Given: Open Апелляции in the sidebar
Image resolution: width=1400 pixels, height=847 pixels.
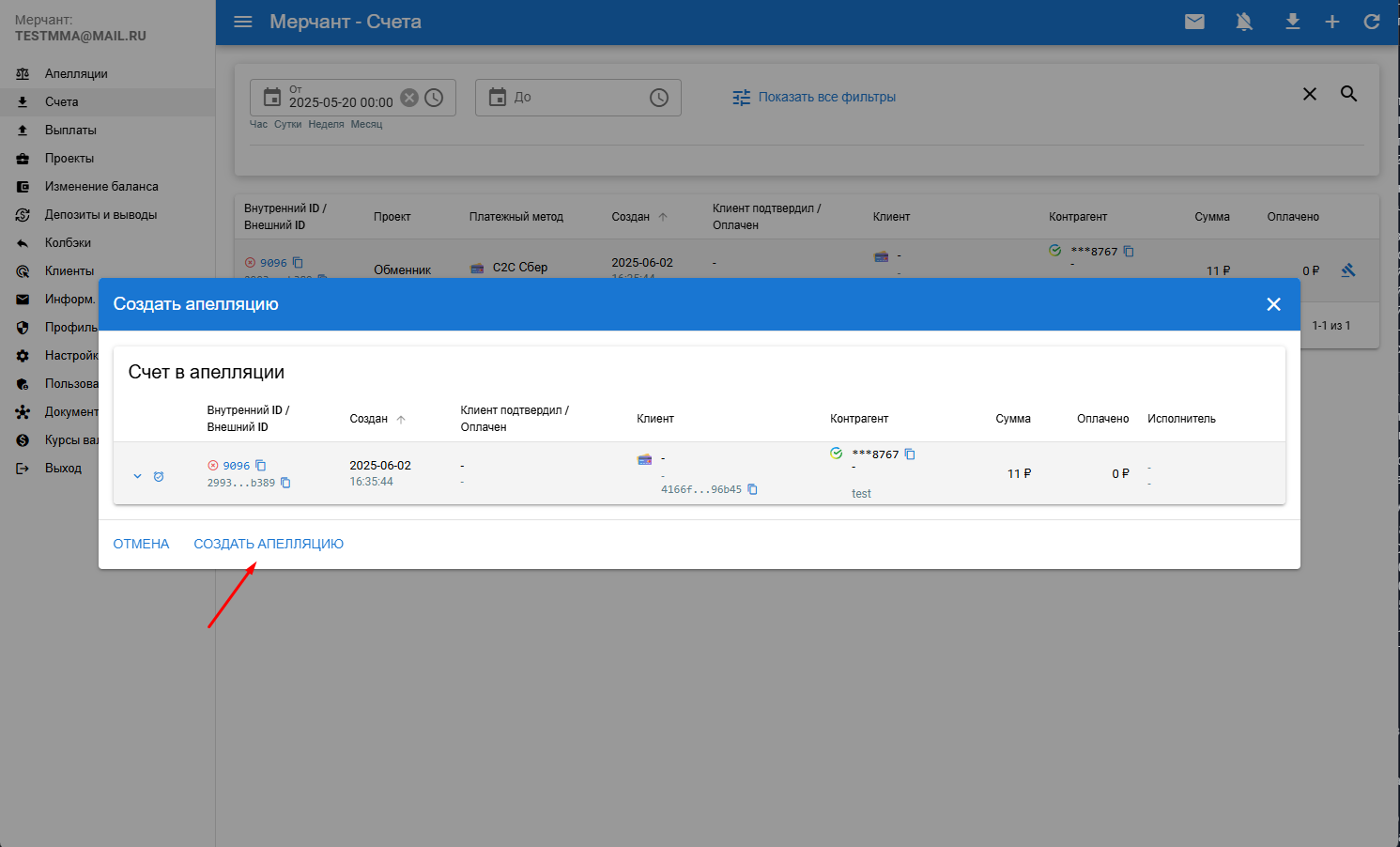Looking at the screenshot, I should tap(76, 73).
